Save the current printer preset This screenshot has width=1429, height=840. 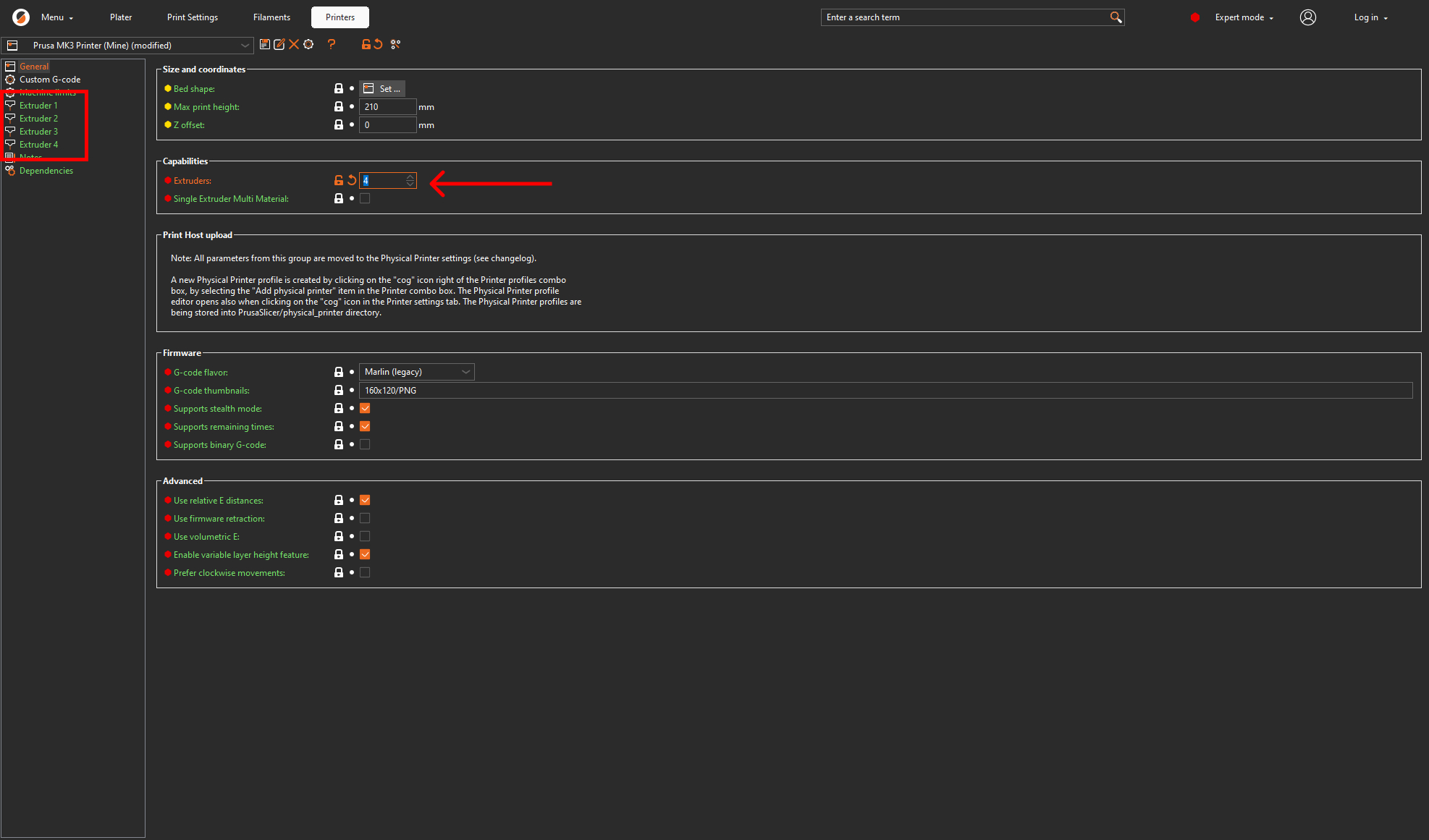(265, 45)
